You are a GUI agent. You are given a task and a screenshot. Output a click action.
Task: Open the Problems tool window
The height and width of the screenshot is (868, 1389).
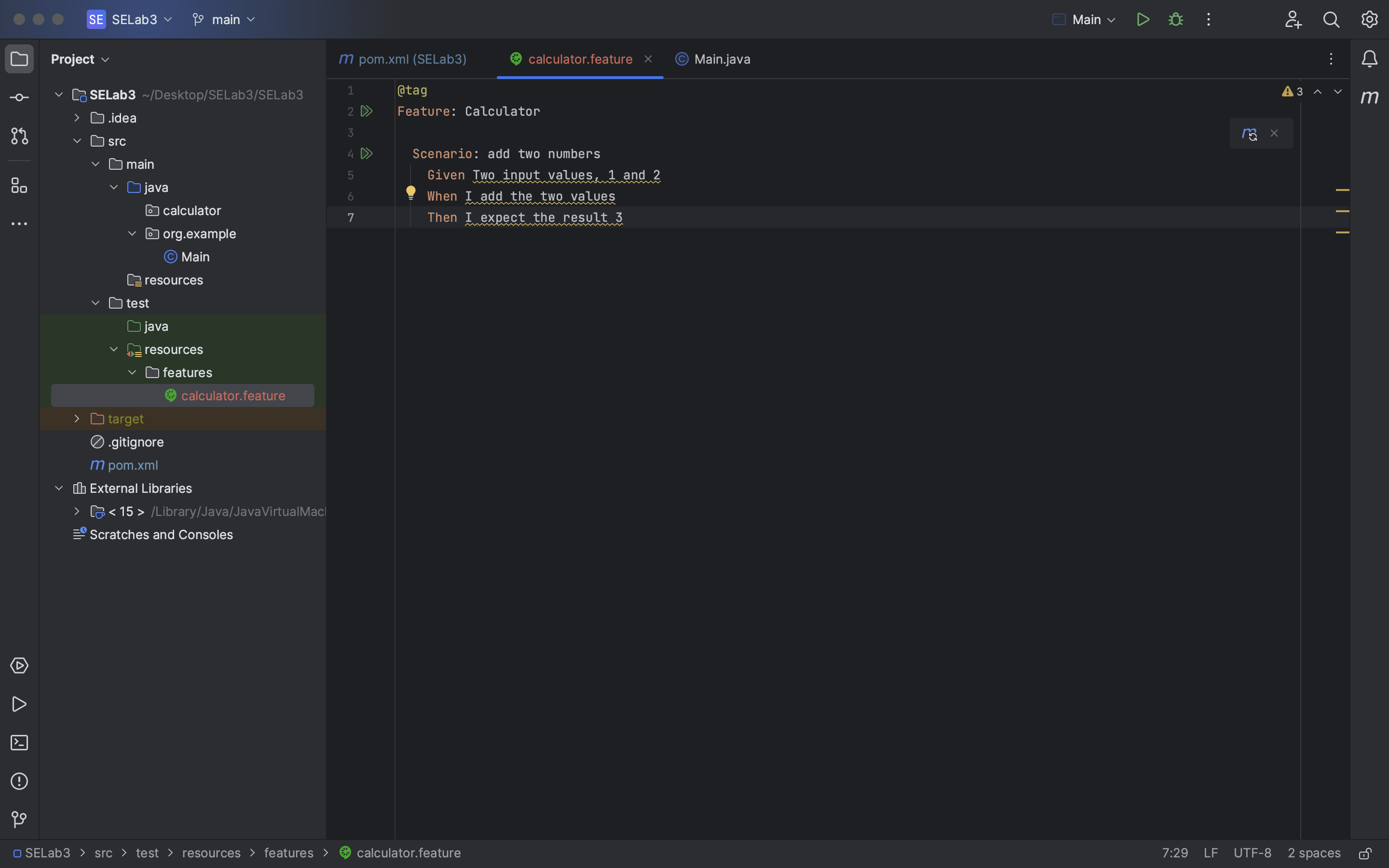pos(19,781)
